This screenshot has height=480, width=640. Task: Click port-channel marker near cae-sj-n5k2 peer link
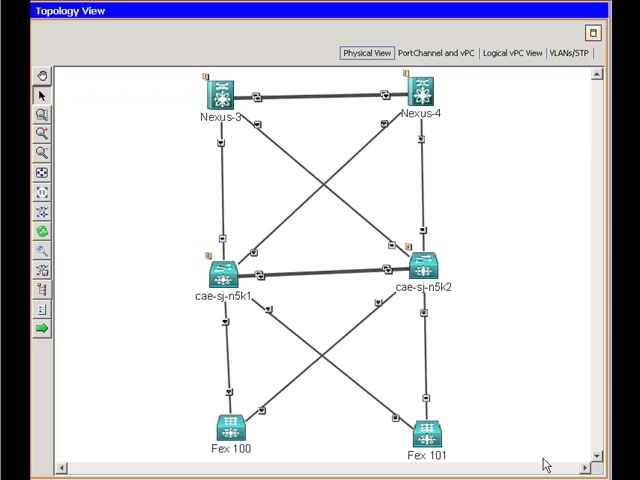pyautogui.click(x=387, y=269)
